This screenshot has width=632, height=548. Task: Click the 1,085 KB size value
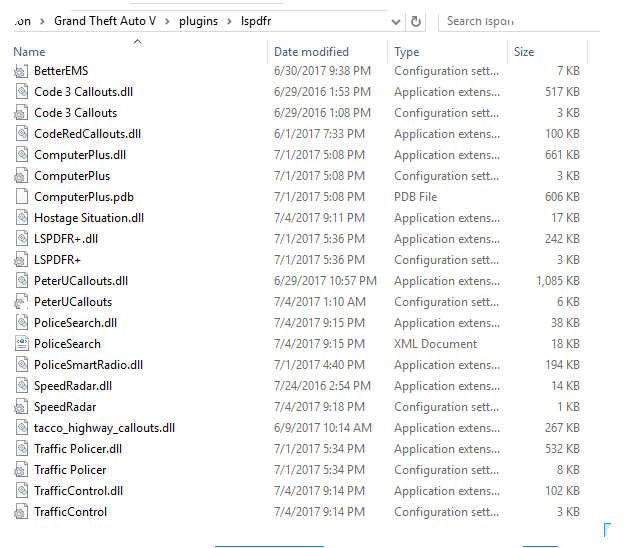558,281
